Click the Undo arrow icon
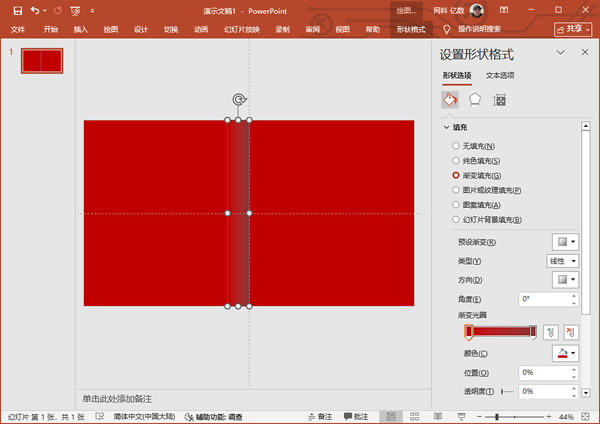This screenshot has width=600, height=424. (37, 10)
